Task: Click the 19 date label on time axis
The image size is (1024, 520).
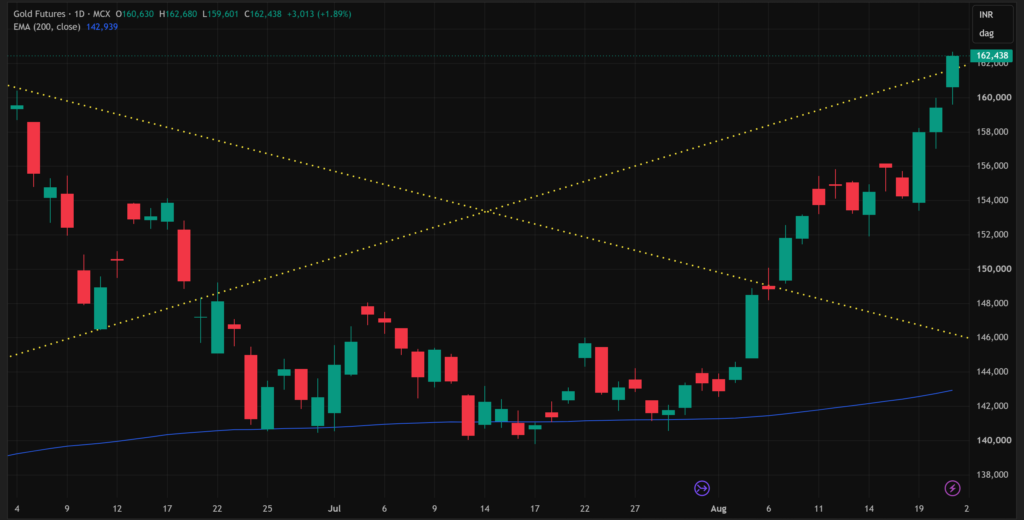Action: [919, 508]
